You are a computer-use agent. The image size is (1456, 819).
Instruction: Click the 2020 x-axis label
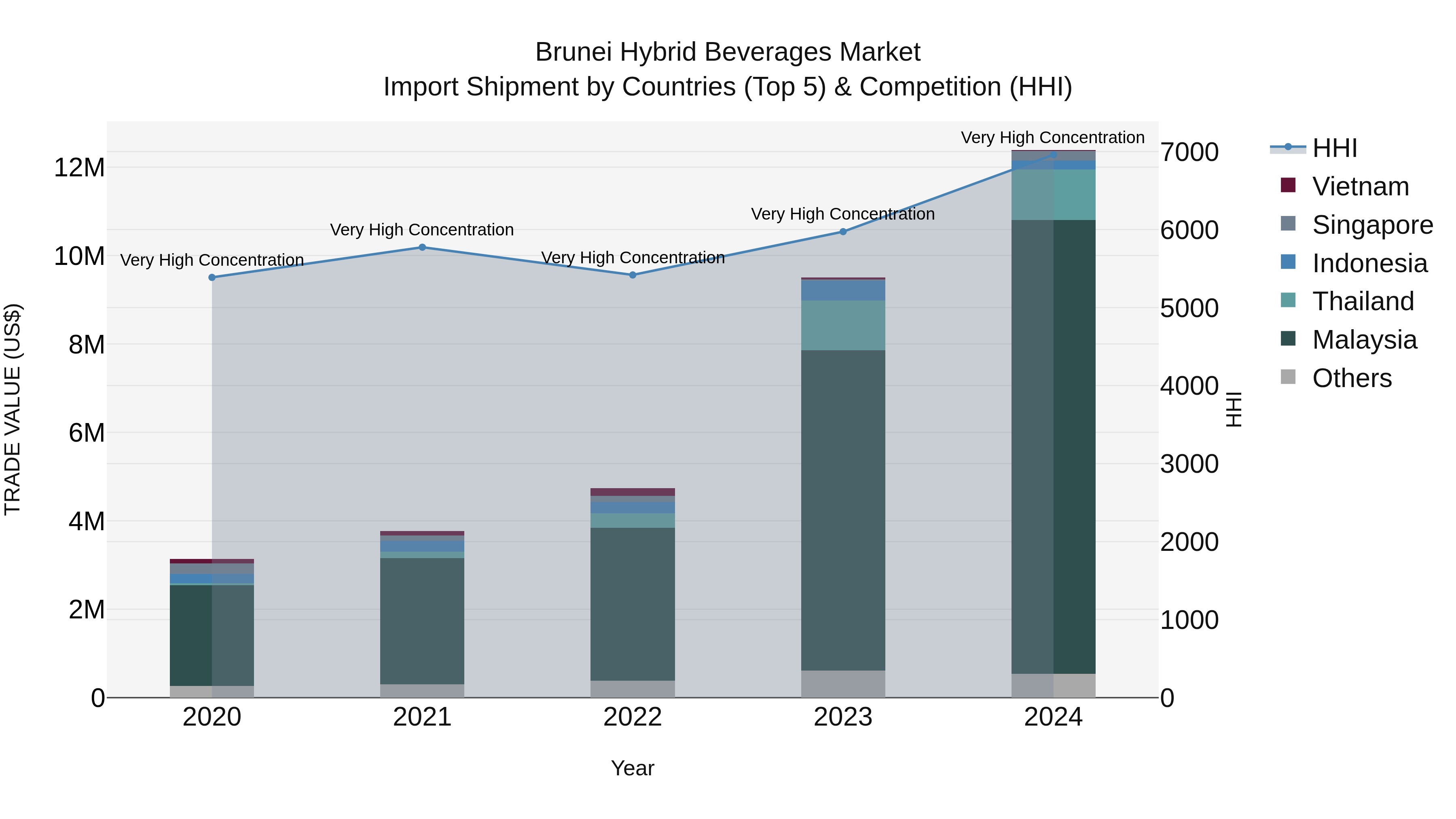212,717
